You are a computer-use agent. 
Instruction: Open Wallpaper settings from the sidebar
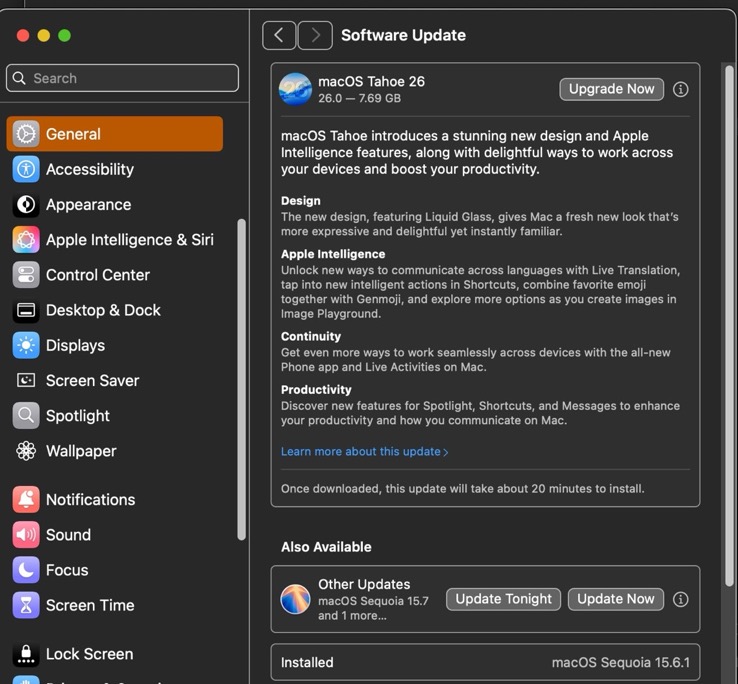114,451
